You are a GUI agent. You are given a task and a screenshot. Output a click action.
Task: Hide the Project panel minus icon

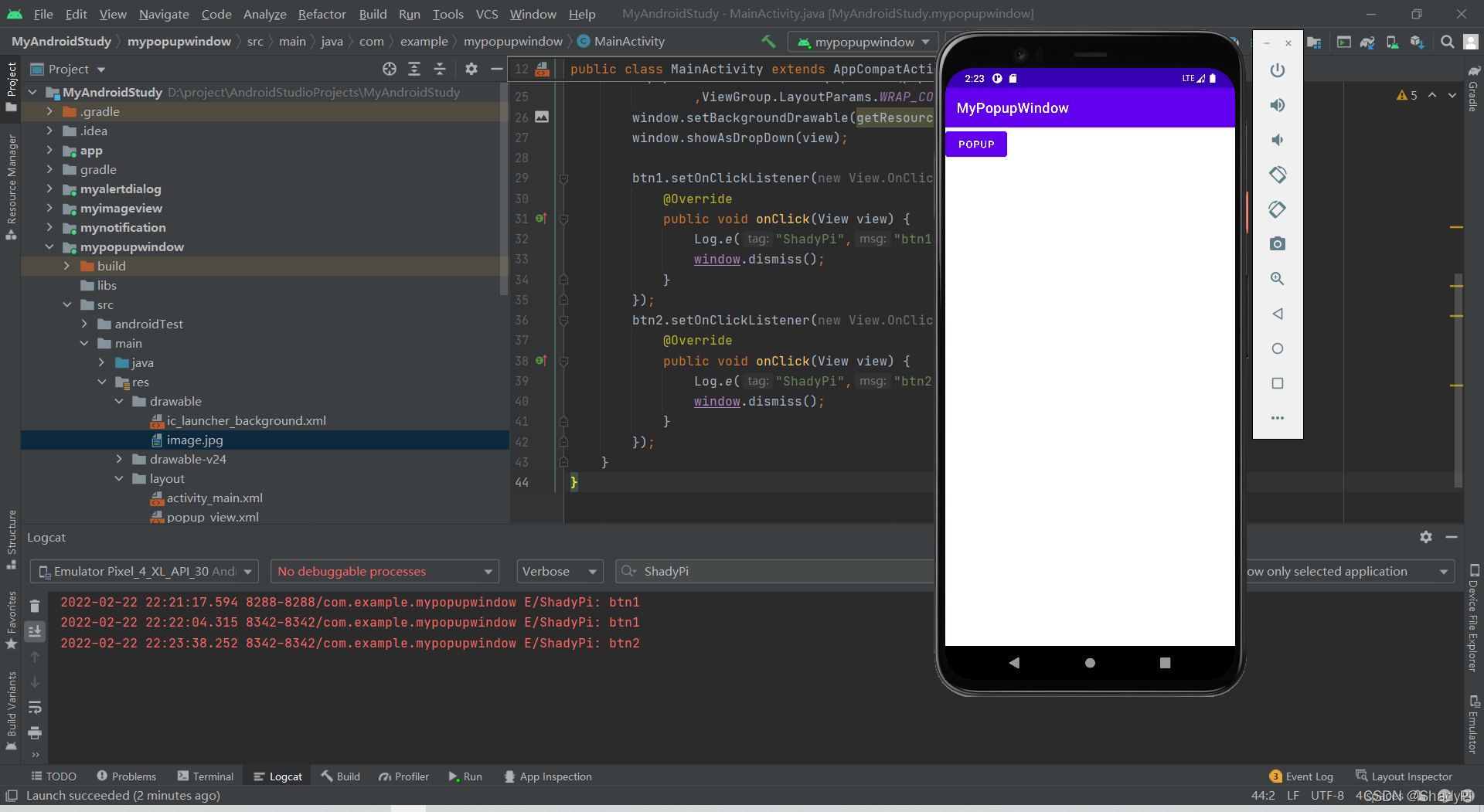[x=497, y=69]
